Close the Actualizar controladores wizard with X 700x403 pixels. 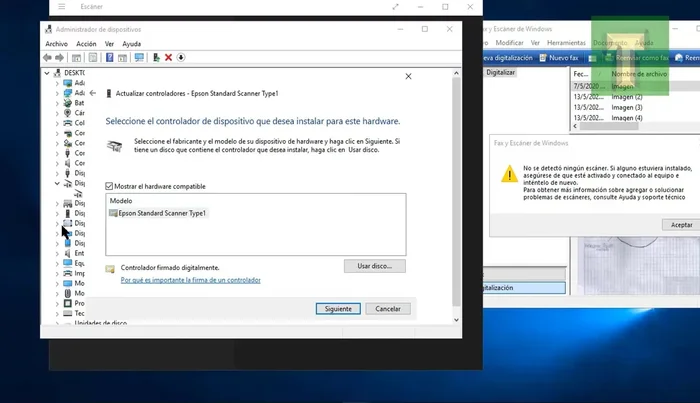click(408, 76)
